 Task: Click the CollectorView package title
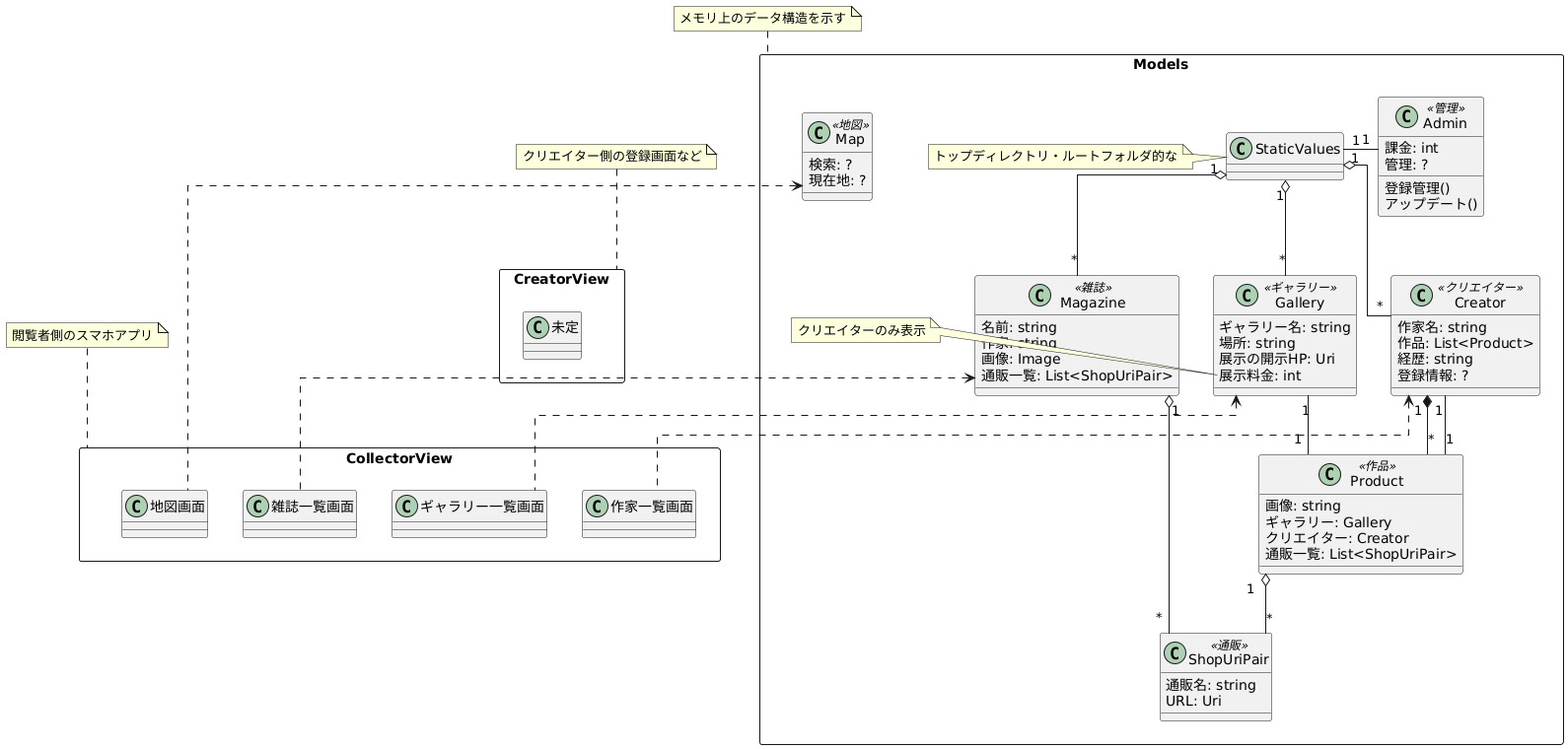399,458
